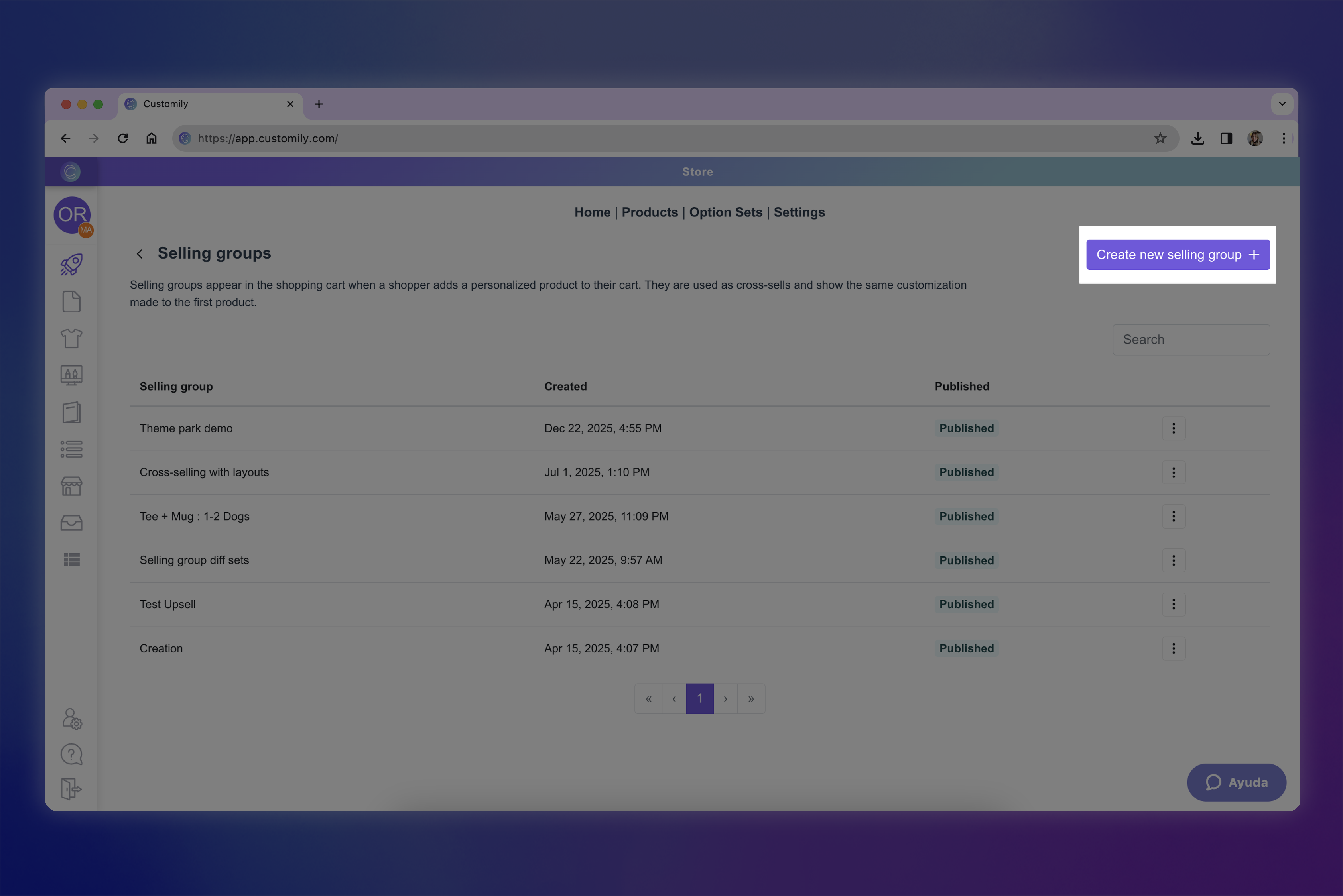The image size is (1343, 896).
Task: Click the blank document icon in sidebar
Action: [71, 302]
